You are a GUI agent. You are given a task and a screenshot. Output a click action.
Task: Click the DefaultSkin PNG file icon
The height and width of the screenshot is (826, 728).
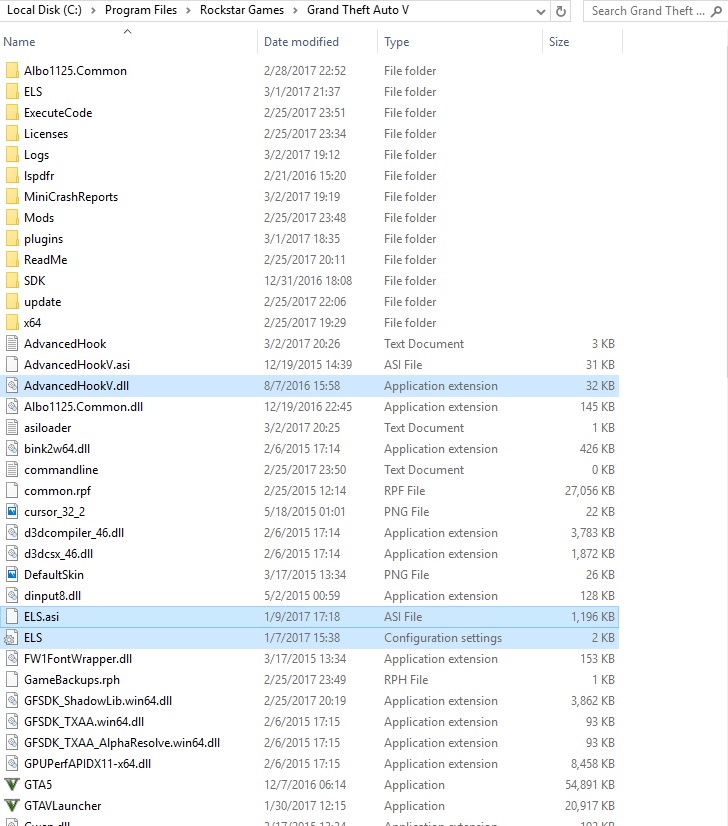[x=12, y=575]
